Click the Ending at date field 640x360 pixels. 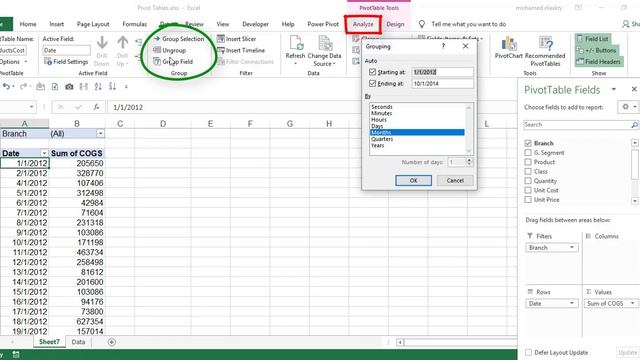point(442,83)
